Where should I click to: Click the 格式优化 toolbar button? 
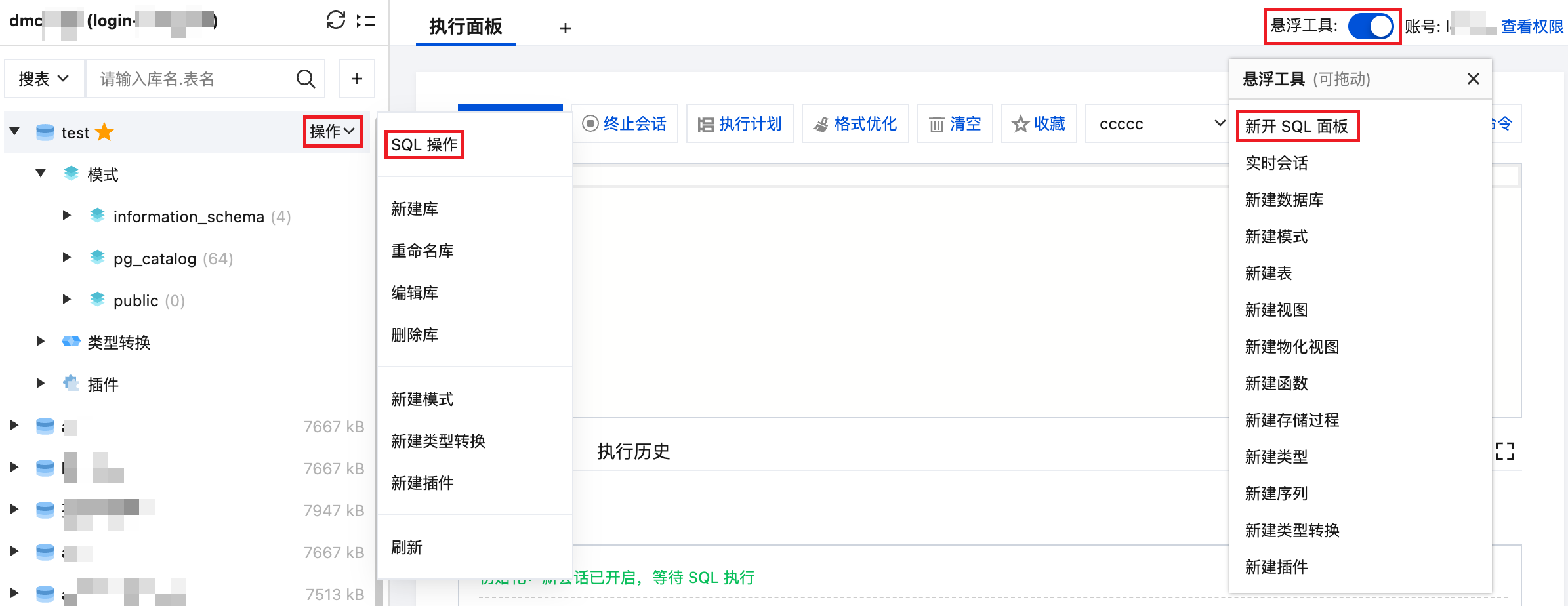click(856, 124)
